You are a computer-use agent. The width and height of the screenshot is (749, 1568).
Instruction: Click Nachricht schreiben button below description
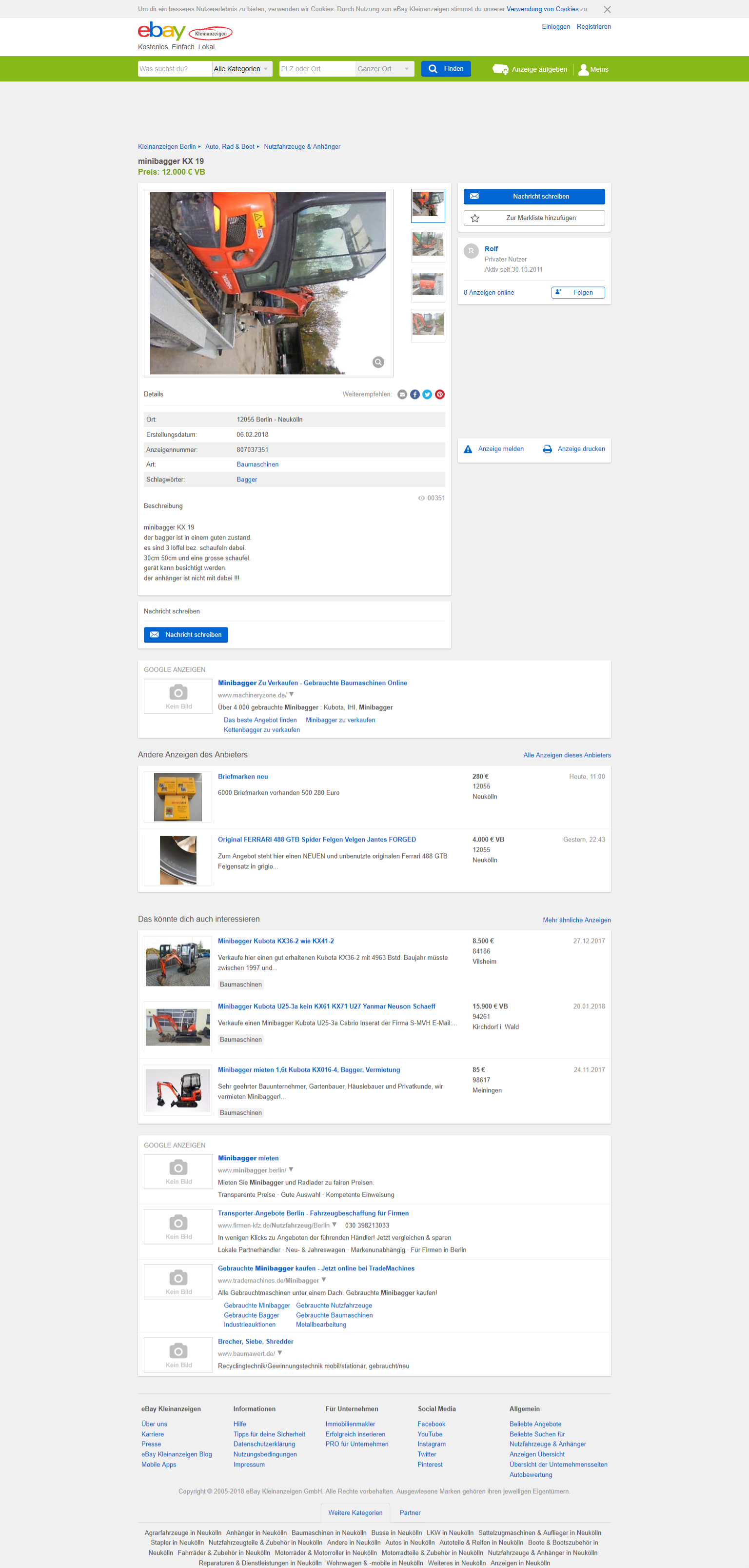186,635
